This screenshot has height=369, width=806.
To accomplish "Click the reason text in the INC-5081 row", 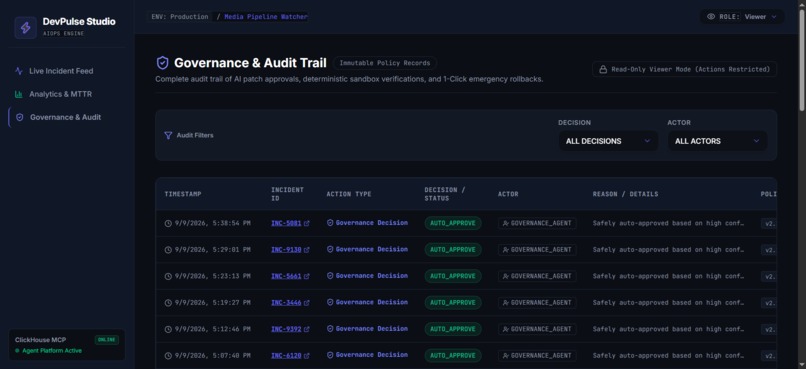I will 668,223.
